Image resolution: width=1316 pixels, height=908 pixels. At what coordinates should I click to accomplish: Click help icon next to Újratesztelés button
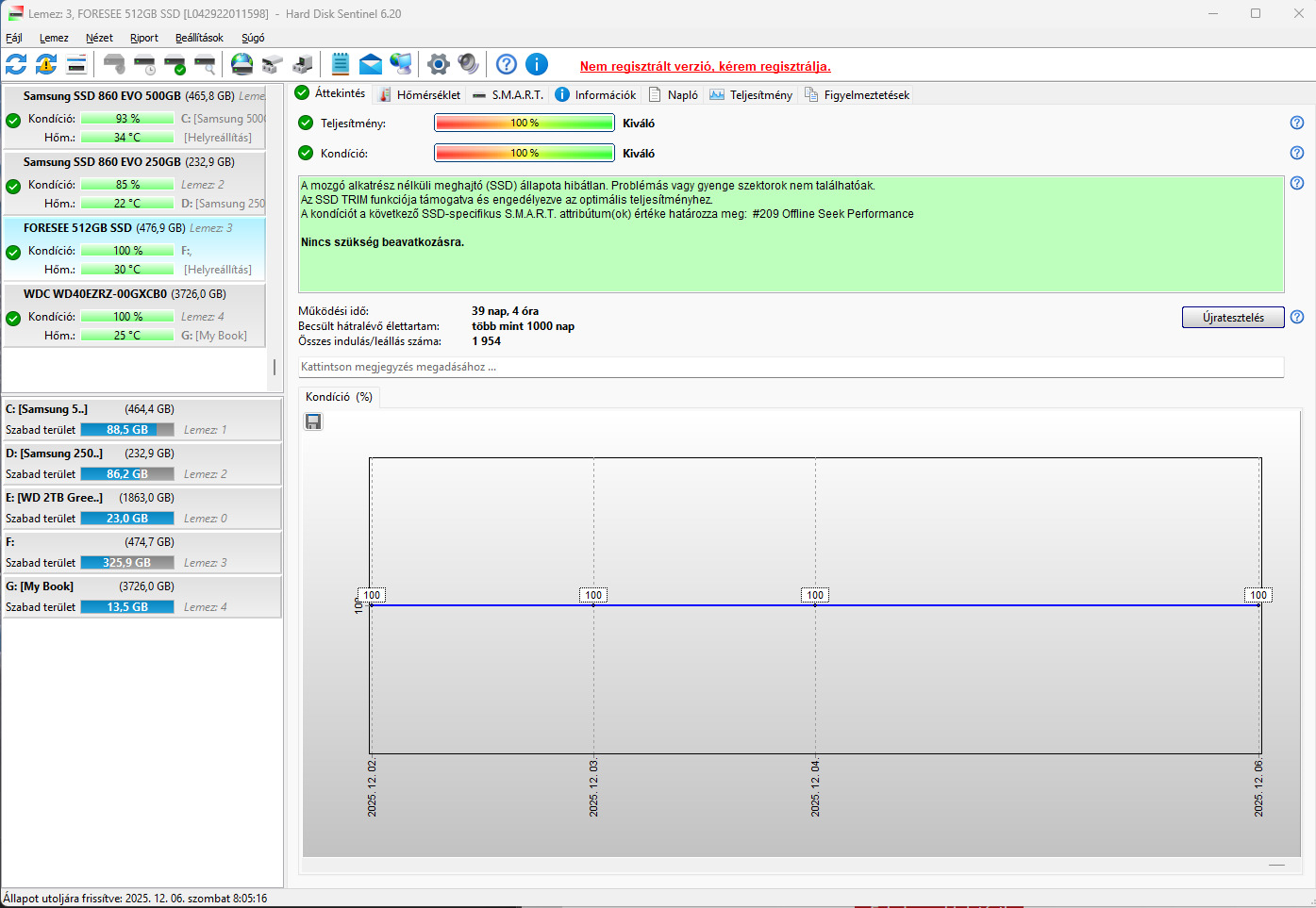1297,317
